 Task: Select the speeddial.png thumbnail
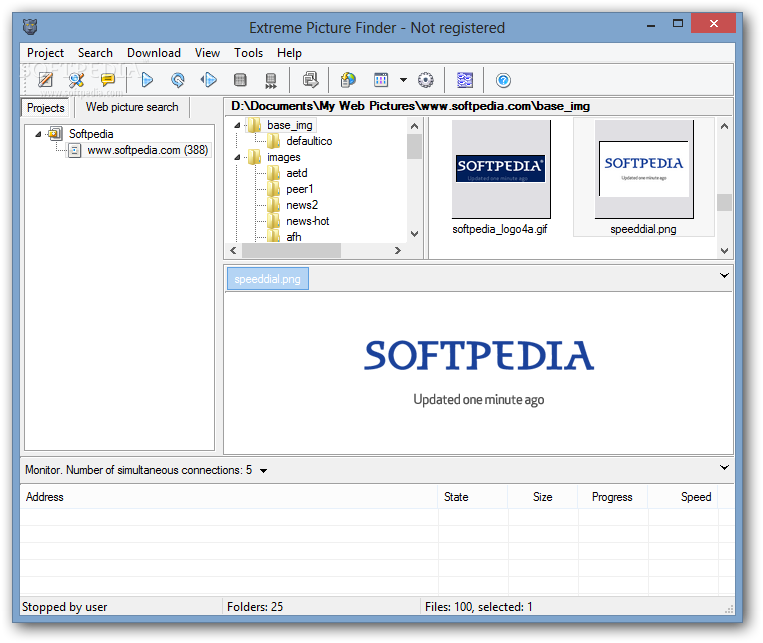pyautogui.click(x=643, y=178)
